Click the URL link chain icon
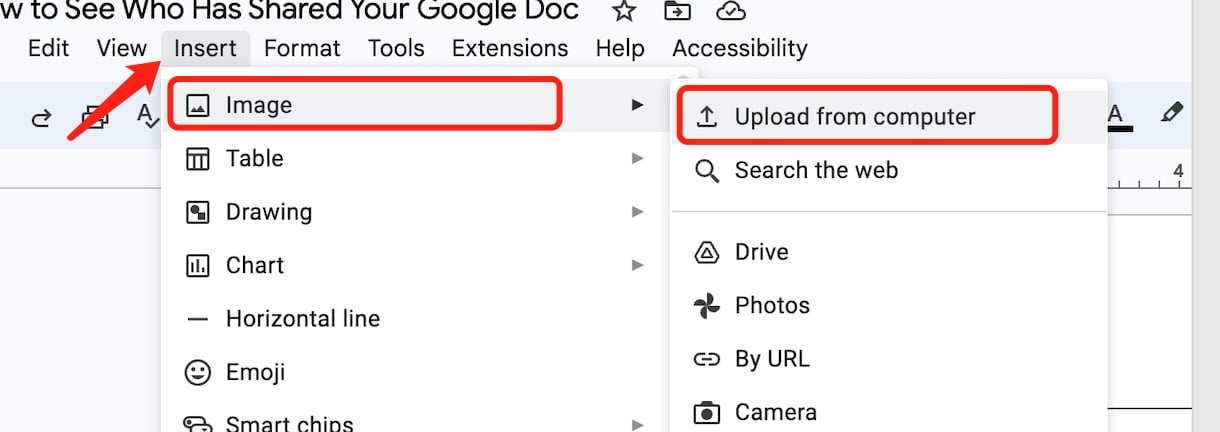Image resolution: width=1220 pixels, height=432 pixels. 707,359
